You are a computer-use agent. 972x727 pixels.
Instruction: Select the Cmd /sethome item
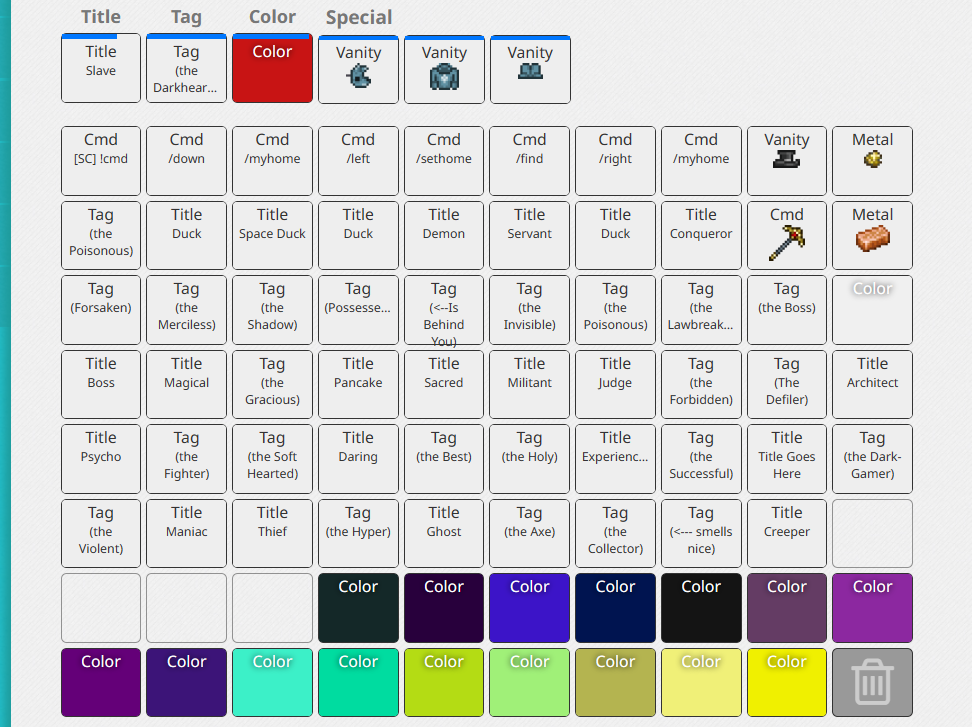pyautogui.click(x=444, y=161)
